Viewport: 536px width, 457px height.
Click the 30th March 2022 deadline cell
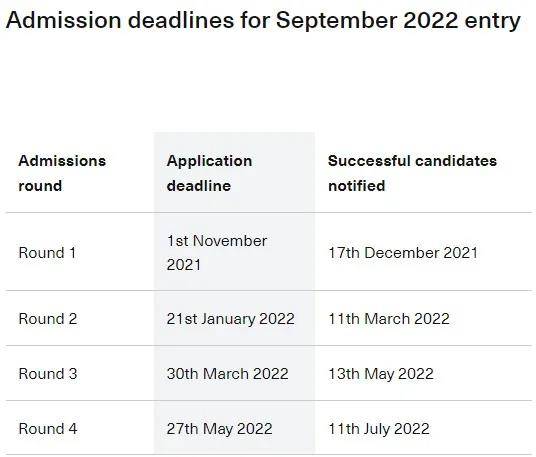[x=227, y=374]
